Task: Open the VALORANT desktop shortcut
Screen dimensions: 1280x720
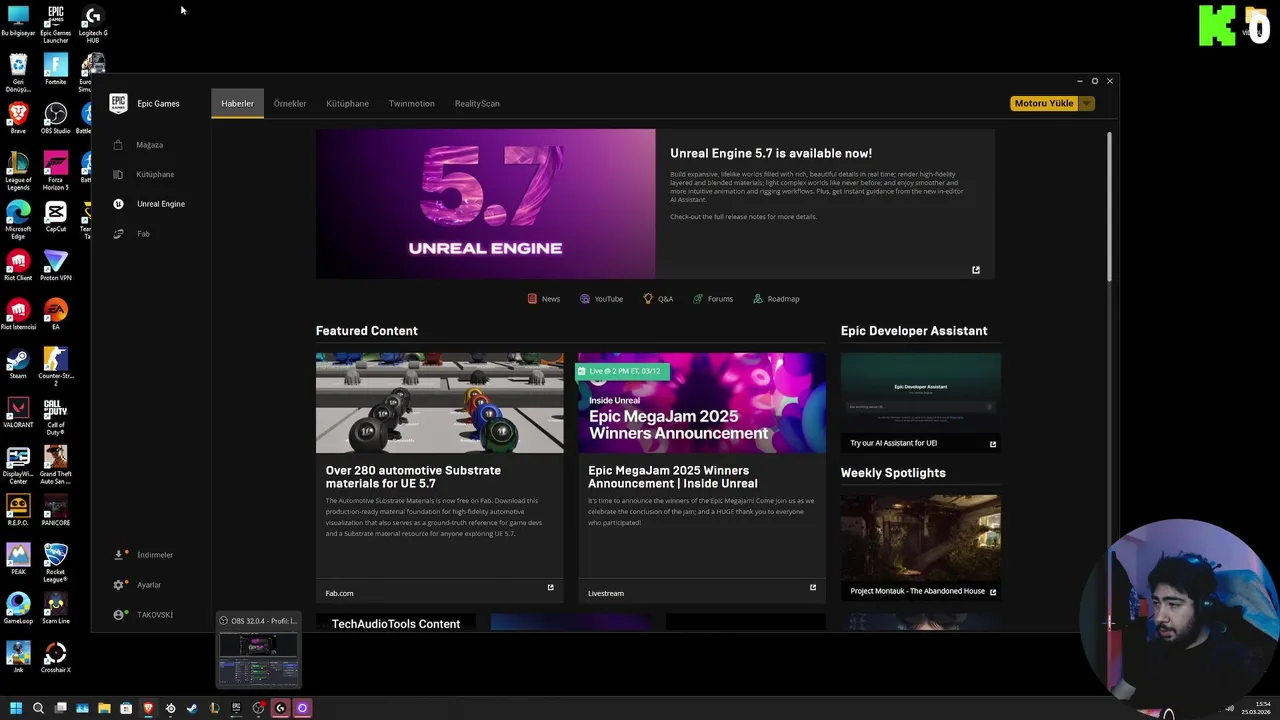Action: (18, 412)
